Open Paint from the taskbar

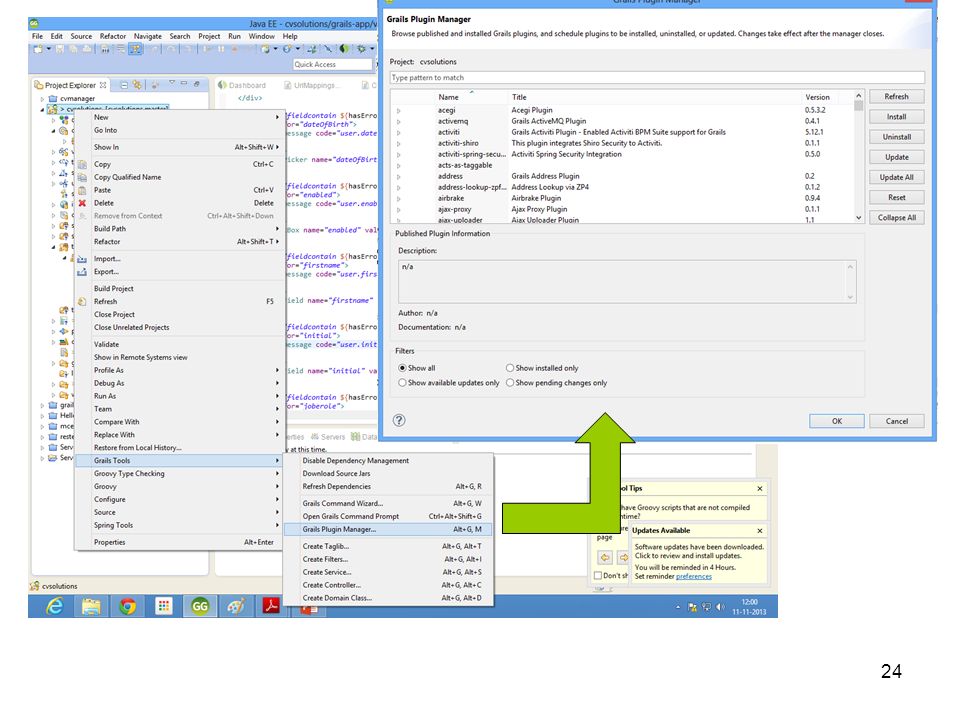[x=236, y=606]
